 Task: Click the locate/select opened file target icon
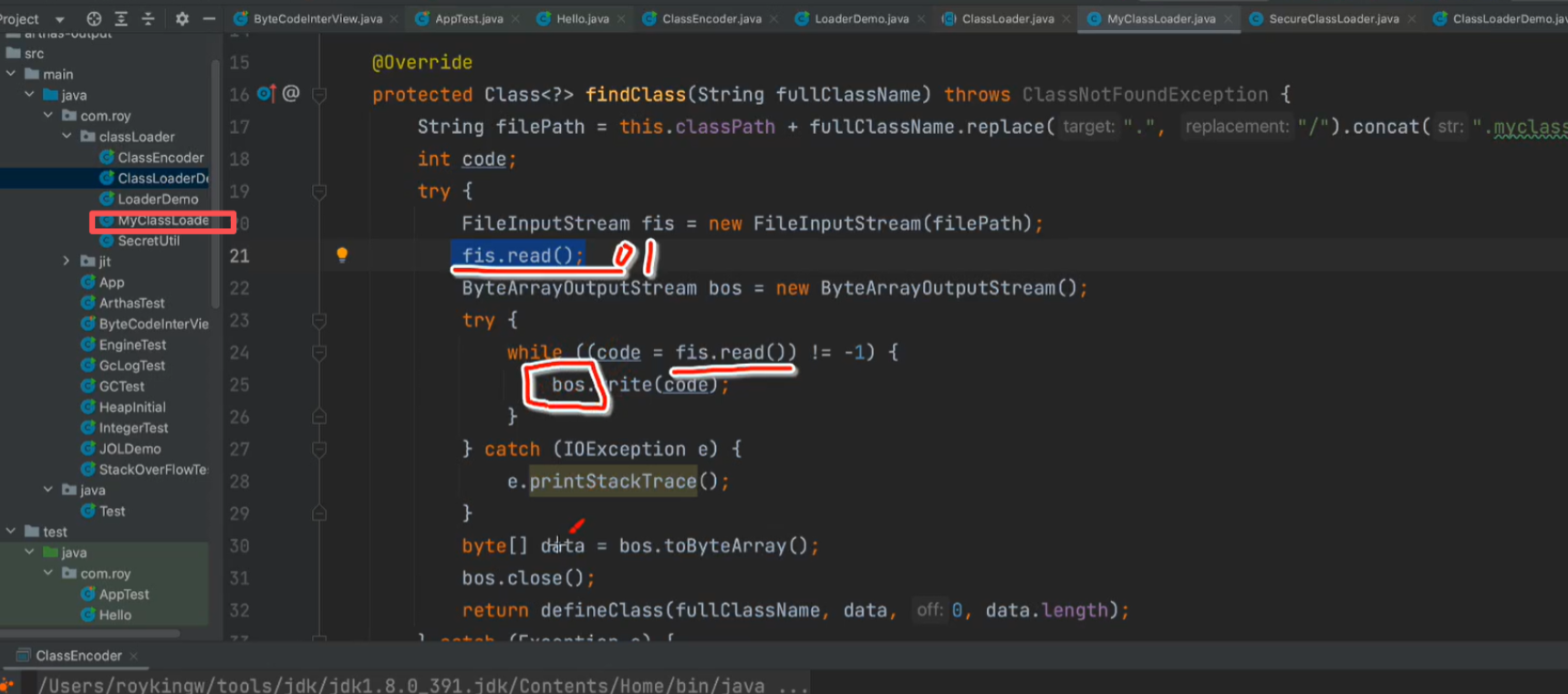click(94, 18)
